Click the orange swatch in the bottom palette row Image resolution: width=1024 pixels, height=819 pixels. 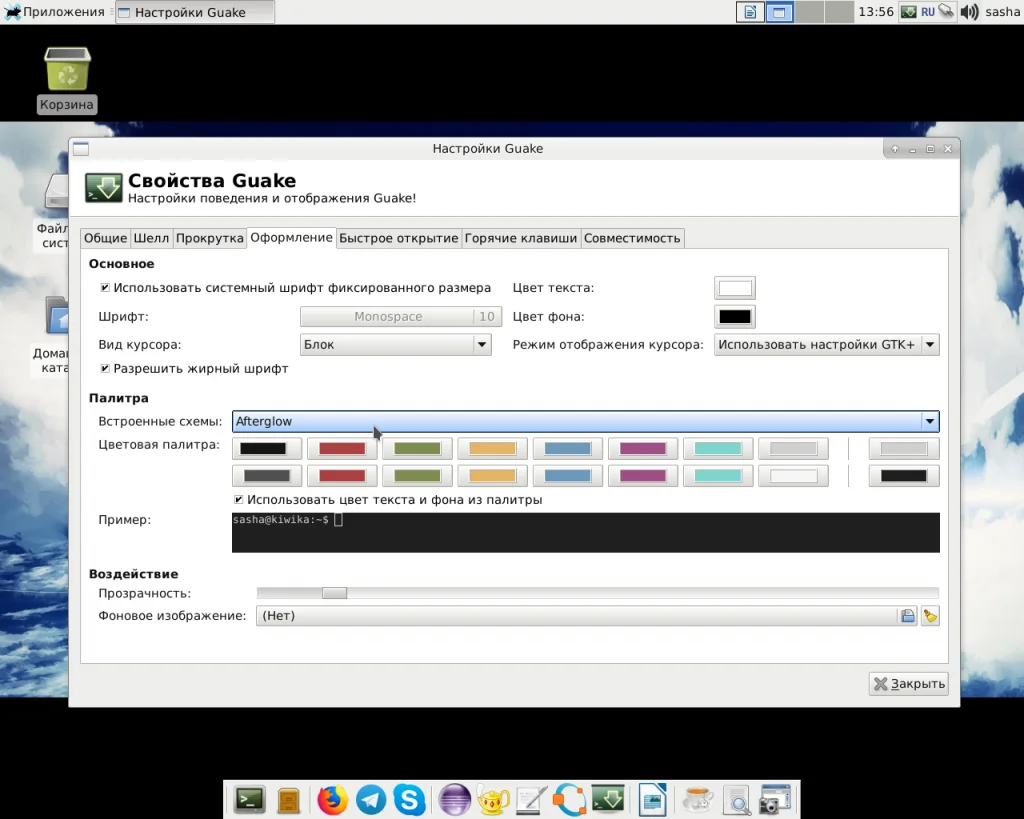pyautogui.click(x=492, y=476)
